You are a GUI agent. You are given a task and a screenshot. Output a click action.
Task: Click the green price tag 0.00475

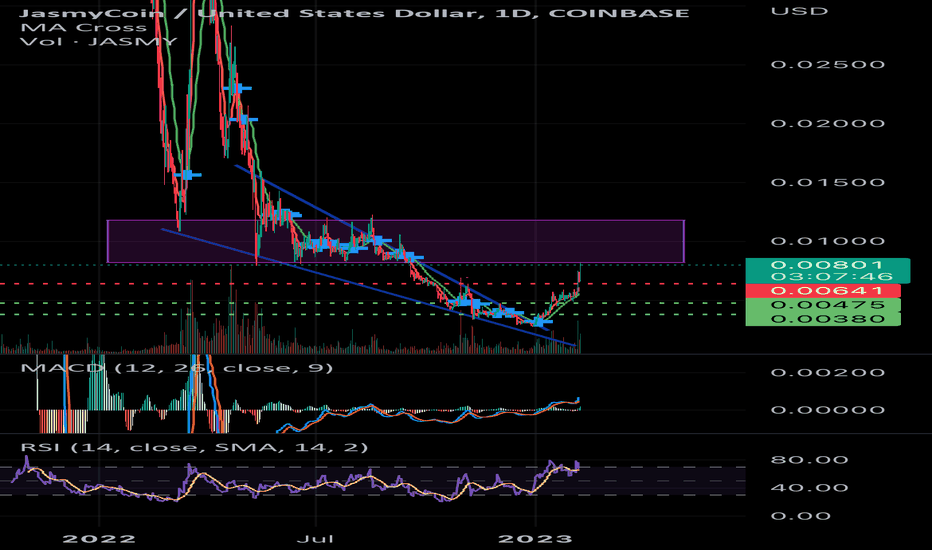coord(823,305)
